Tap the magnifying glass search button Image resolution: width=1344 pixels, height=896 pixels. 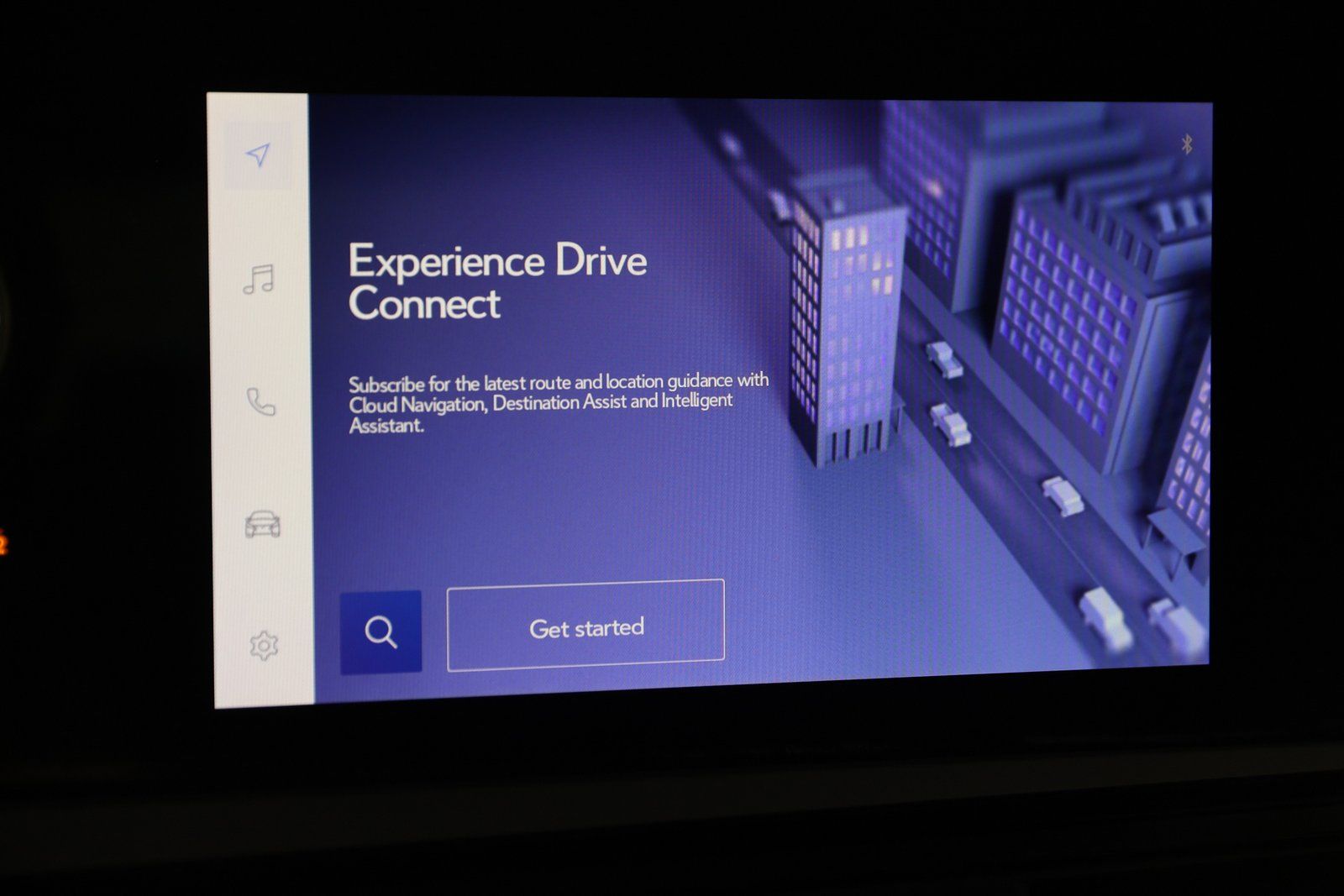point(381,631)
